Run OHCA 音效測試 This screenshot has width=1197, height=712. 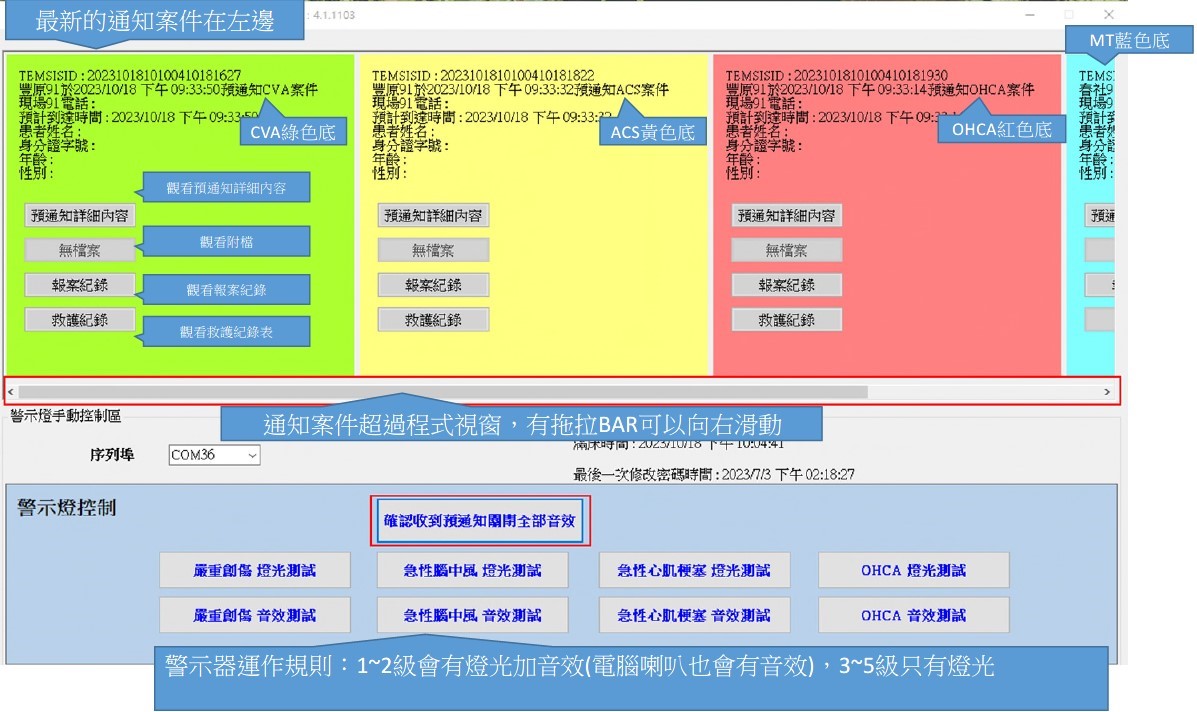[x=913, y=615]
